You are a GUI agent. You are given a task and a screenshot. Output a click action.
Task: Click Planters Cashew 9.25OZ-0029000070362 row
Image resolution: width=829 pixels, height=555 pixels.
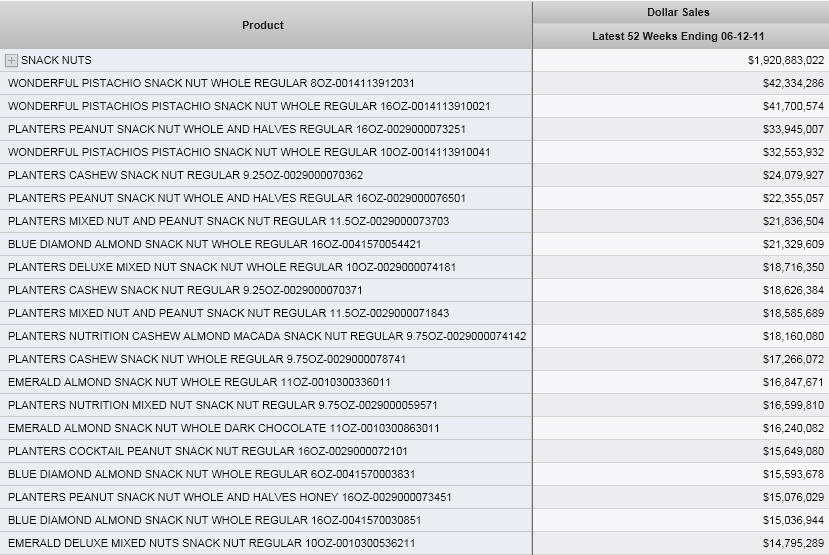(185, 175)
